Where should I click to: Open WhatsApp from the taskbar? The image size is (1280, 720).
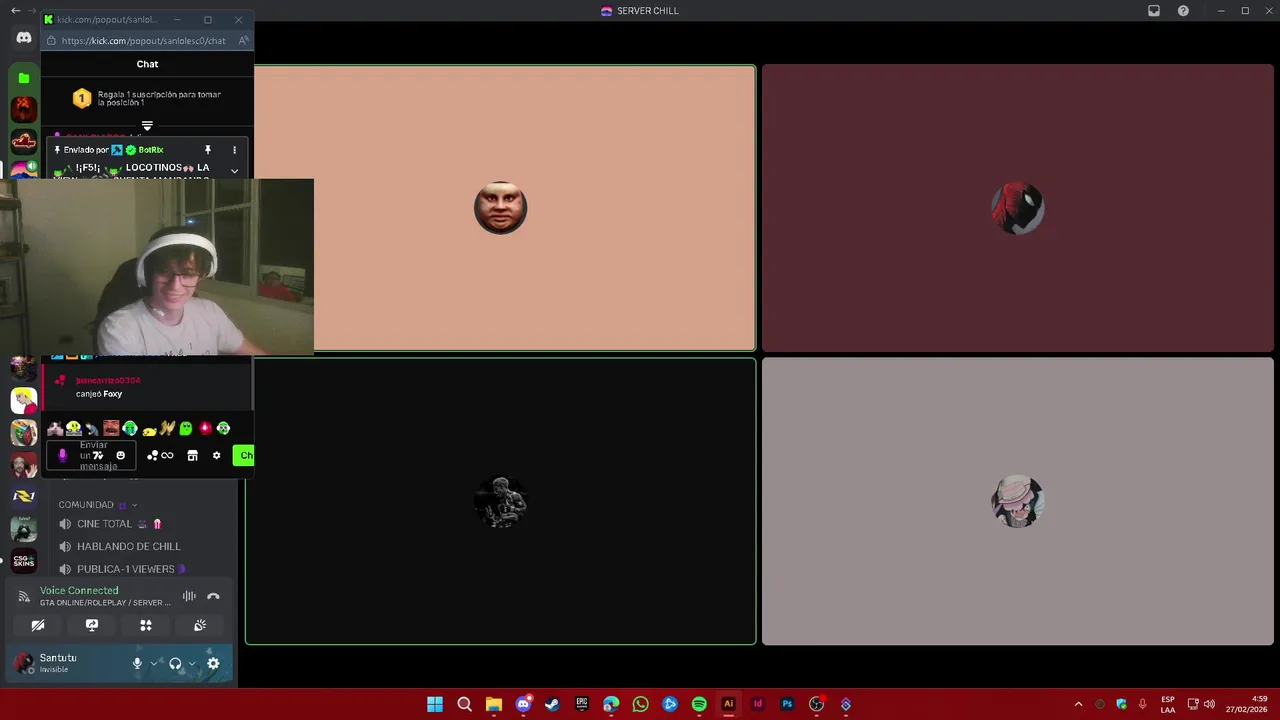click(640, 704)
